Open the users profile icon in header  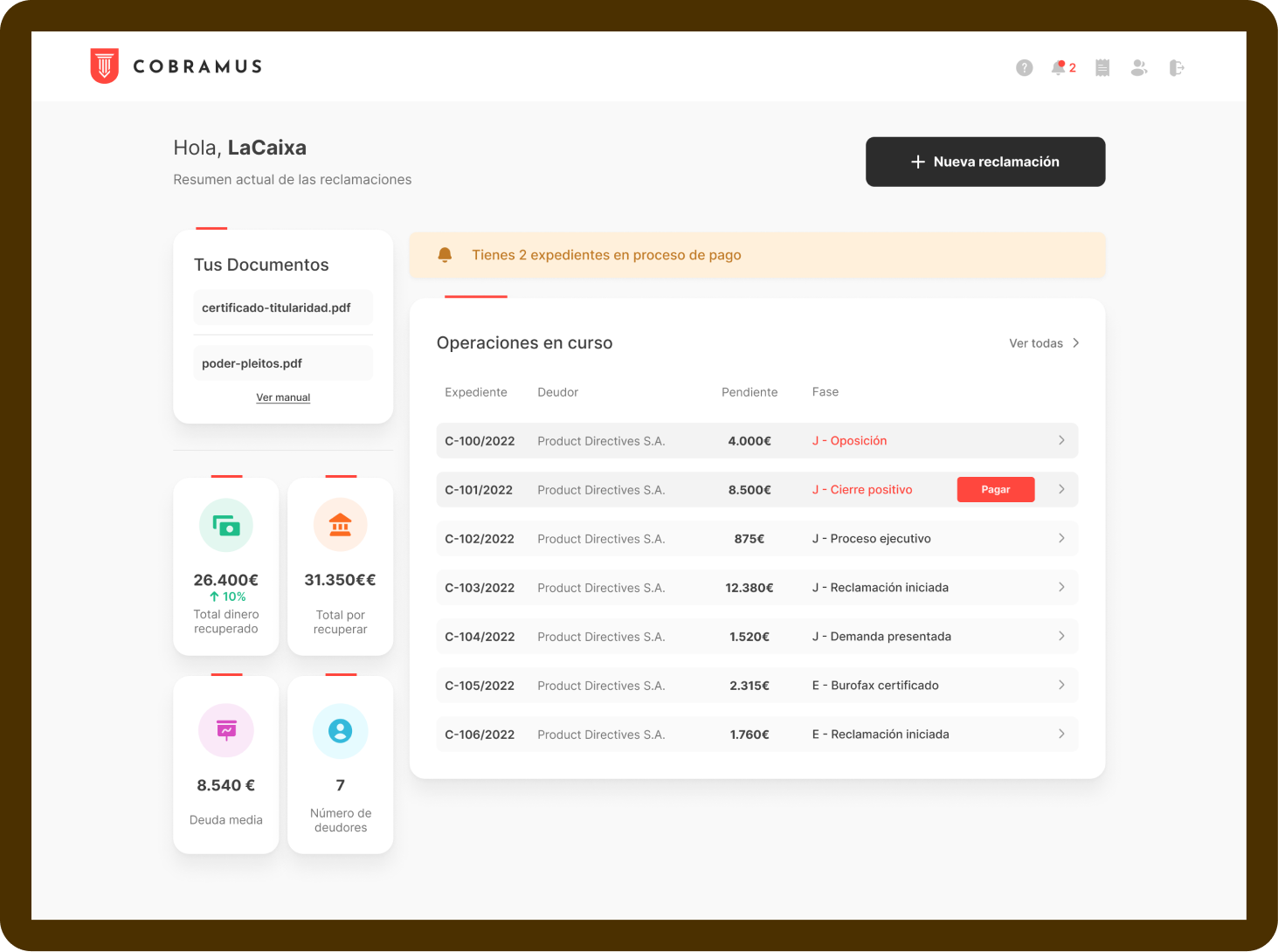coord(1139,67)
